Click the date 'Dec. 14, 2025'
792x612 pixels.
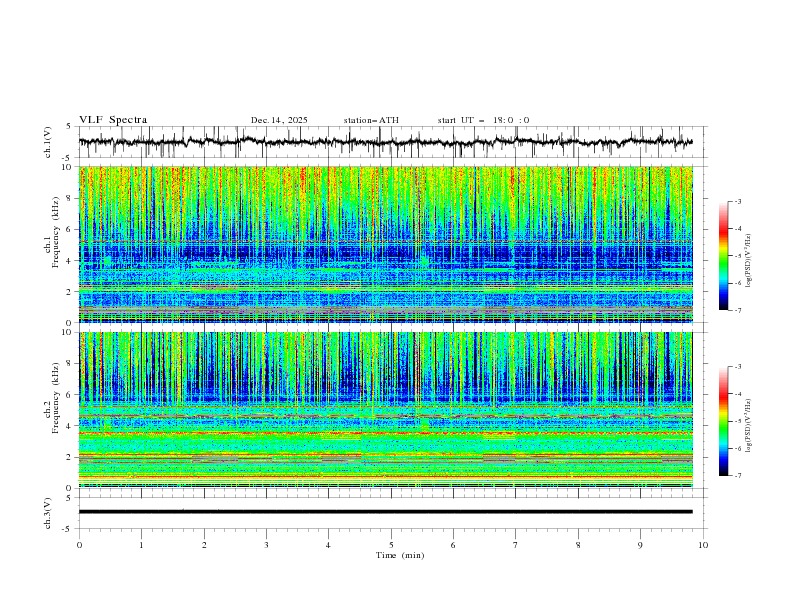(279, 120)
